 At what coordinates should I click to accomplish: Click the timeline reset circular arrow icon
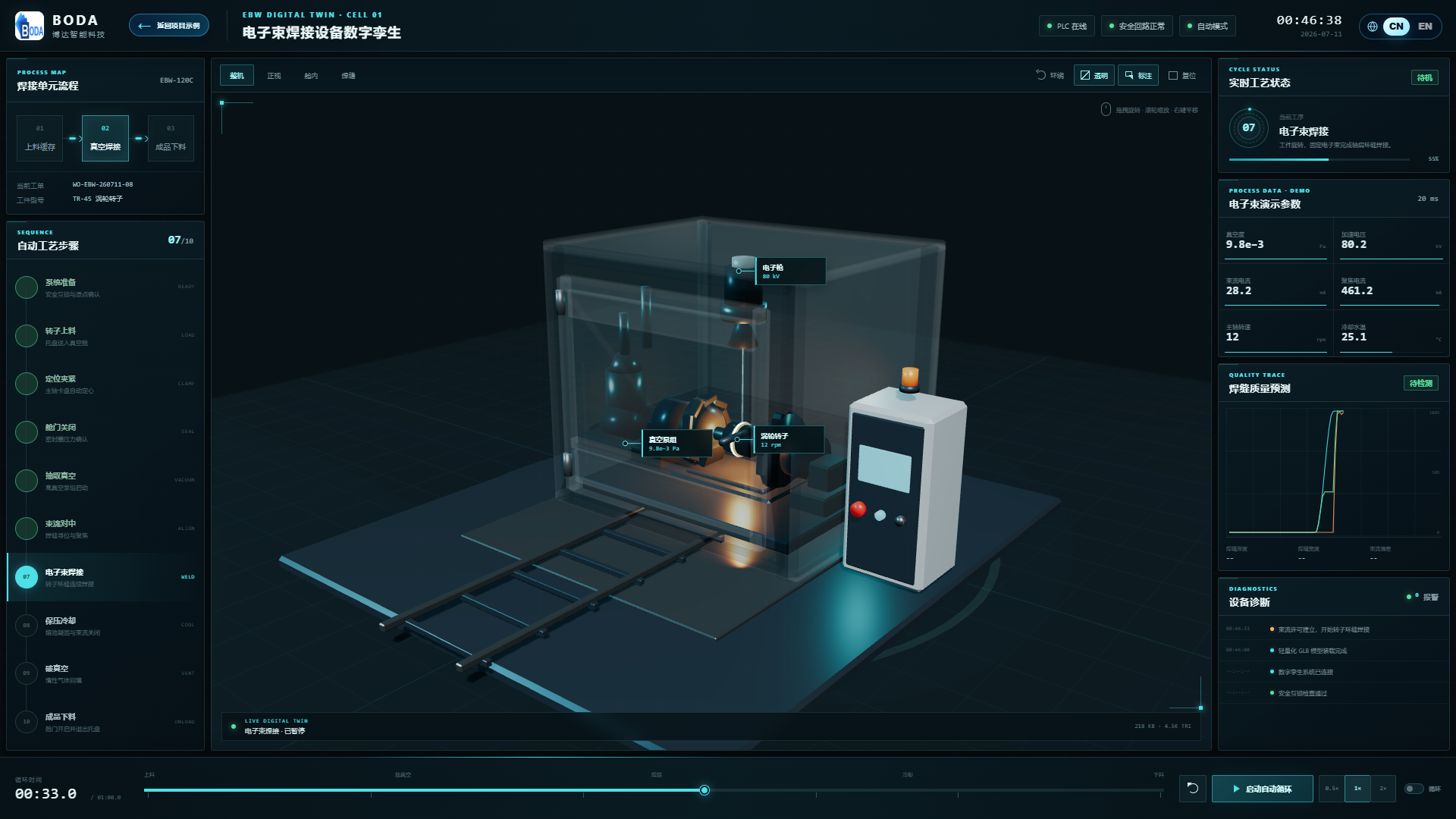(1193, 789)
